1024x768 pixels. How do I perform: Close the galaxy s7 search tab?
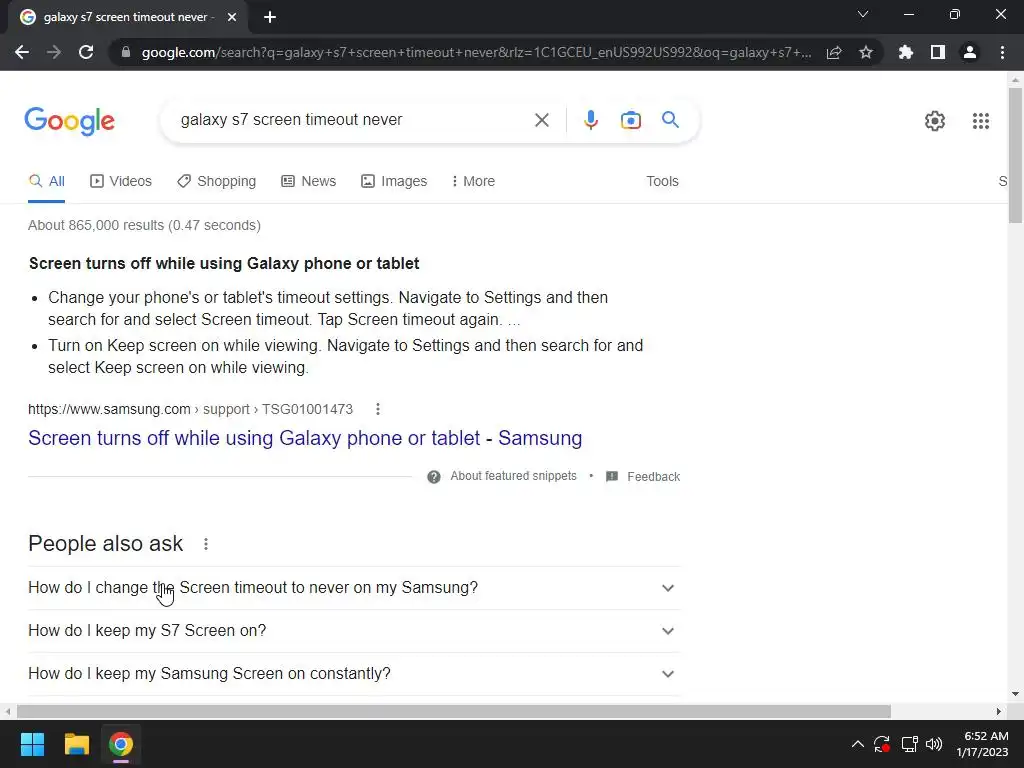tap(232, 17)
